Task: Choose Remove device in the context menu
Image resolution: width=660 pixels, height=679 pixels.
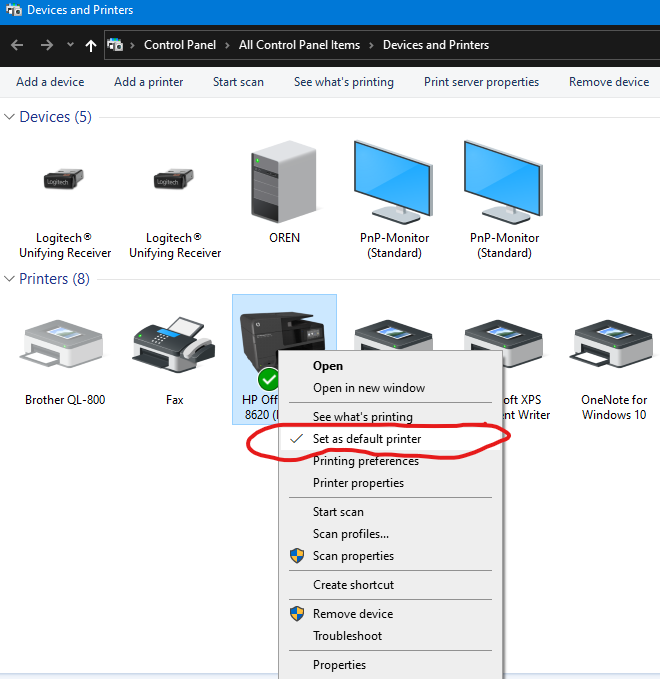Action: [353, 614]
